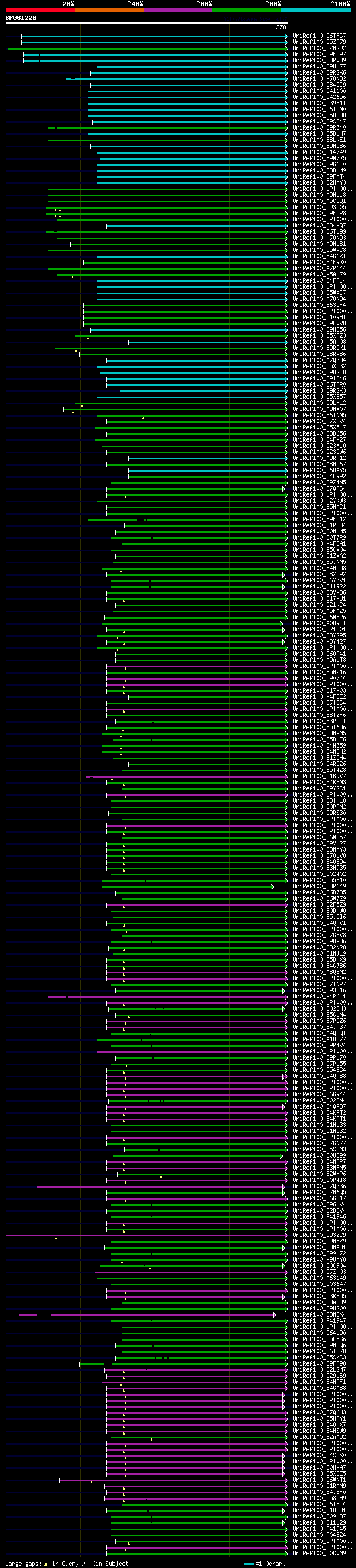Select the UniRef100_C5WXC8 label

pyautogui.click(x=319, y=250)
